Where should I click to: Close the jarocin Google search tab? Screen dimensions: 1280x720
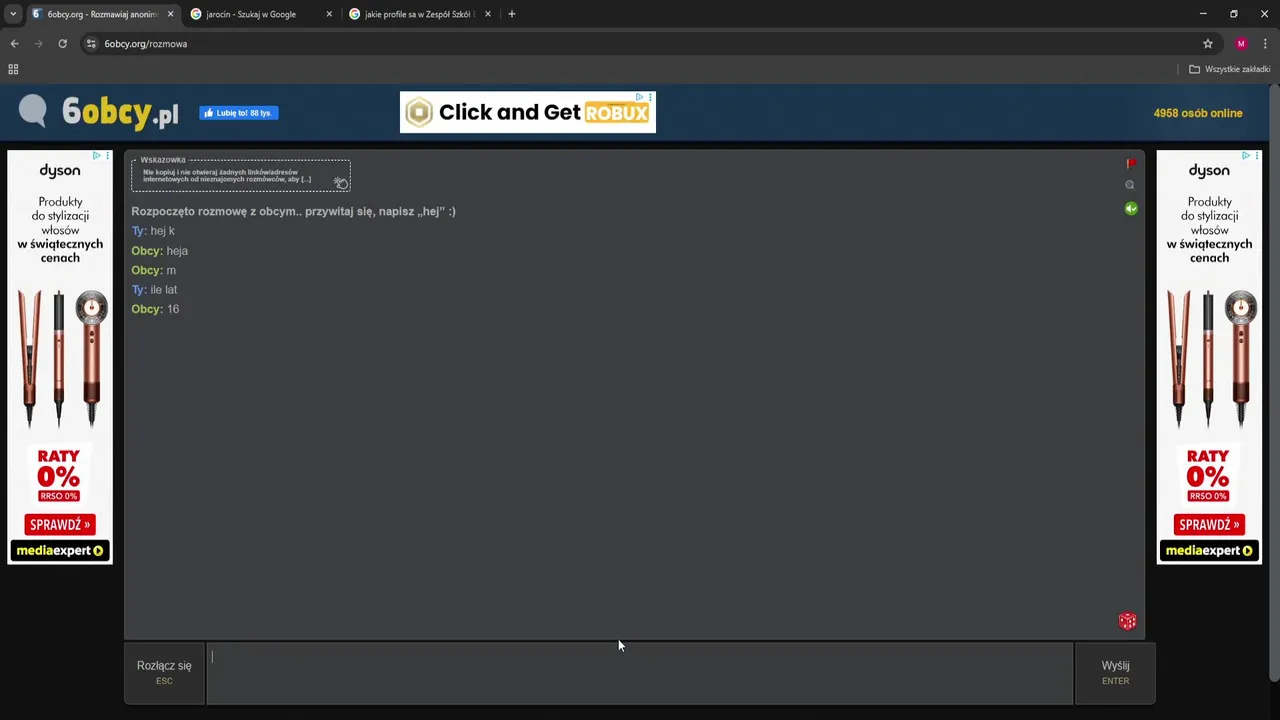tap(329, 14)
